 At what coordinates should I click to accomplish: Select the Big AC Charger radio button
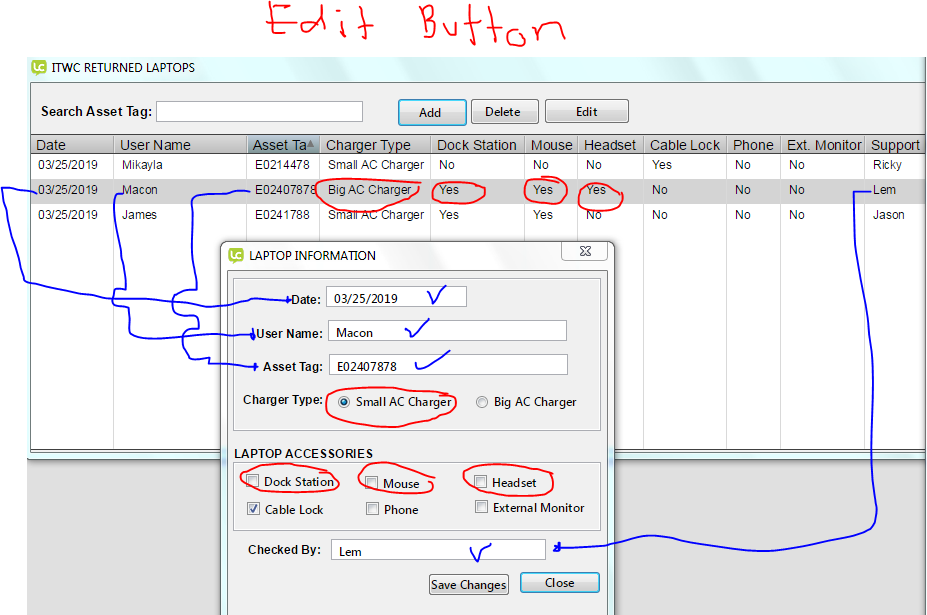click(x=482, y=402)
